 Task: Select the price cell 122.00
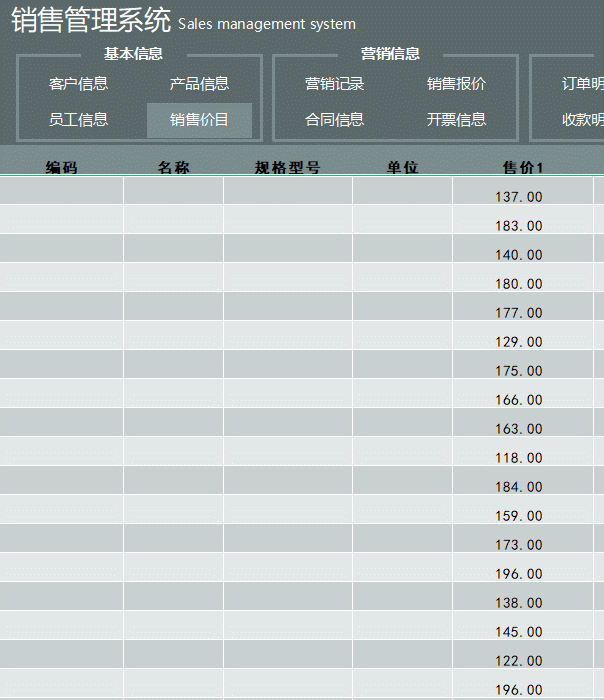coord(523,654)
